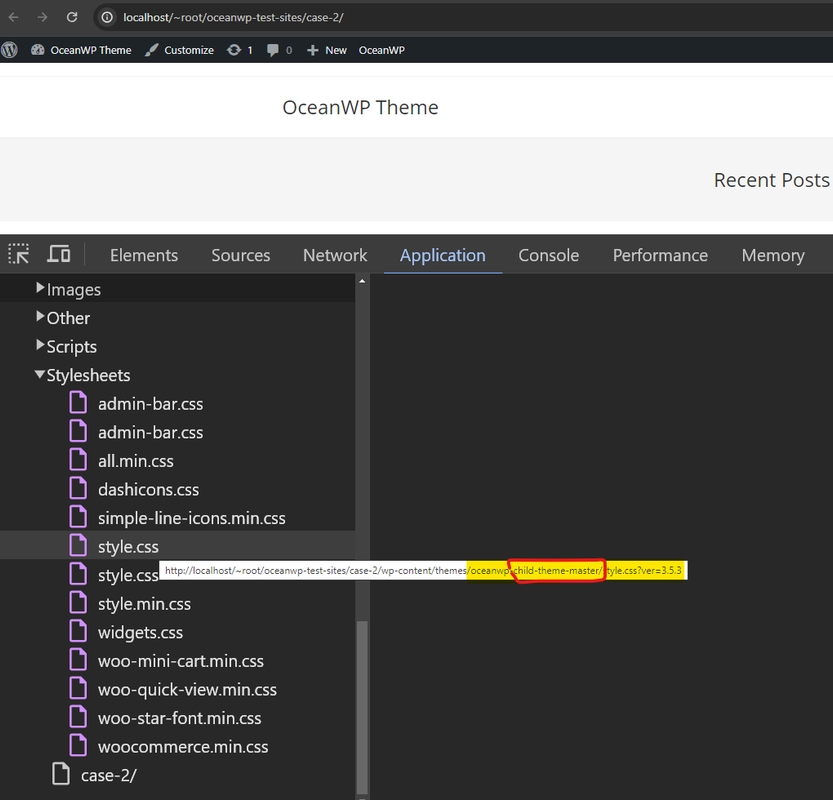Open simple-line-icons.min.css stylesheet

pyautogui.click(x=192, y=518)
